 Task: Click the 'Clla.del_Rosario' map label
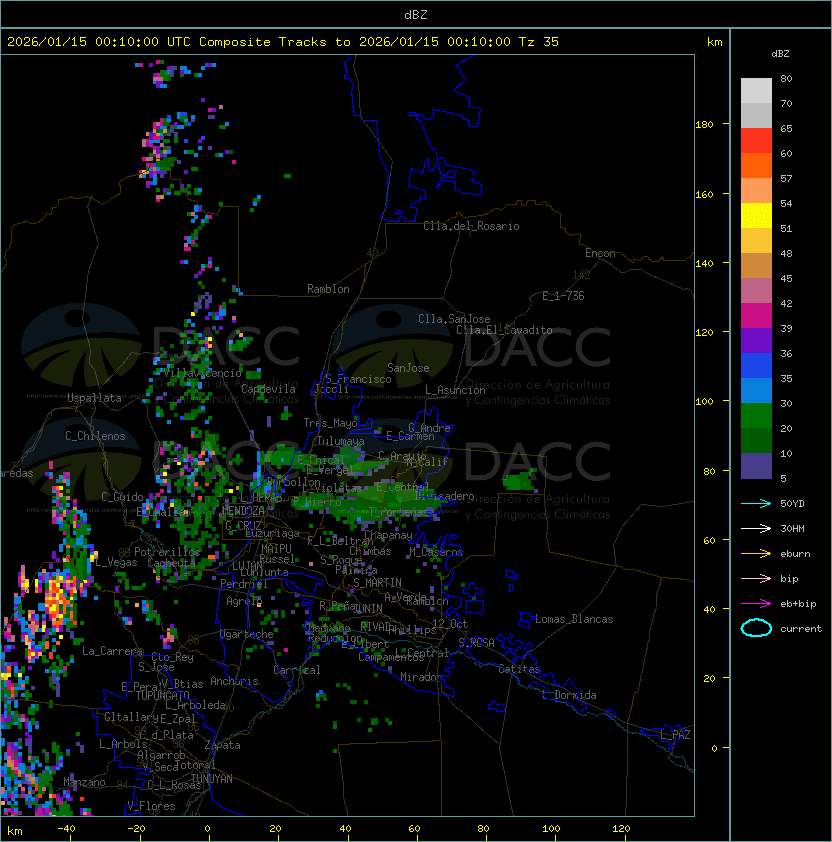[x=471, y=226]
